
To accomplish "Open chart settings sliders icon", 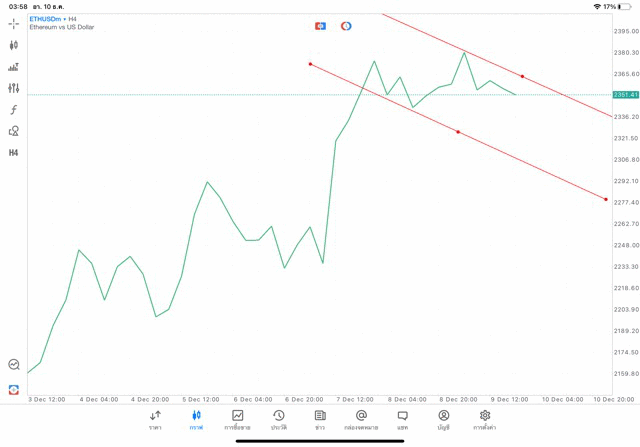I will click(x=14, y=88).
